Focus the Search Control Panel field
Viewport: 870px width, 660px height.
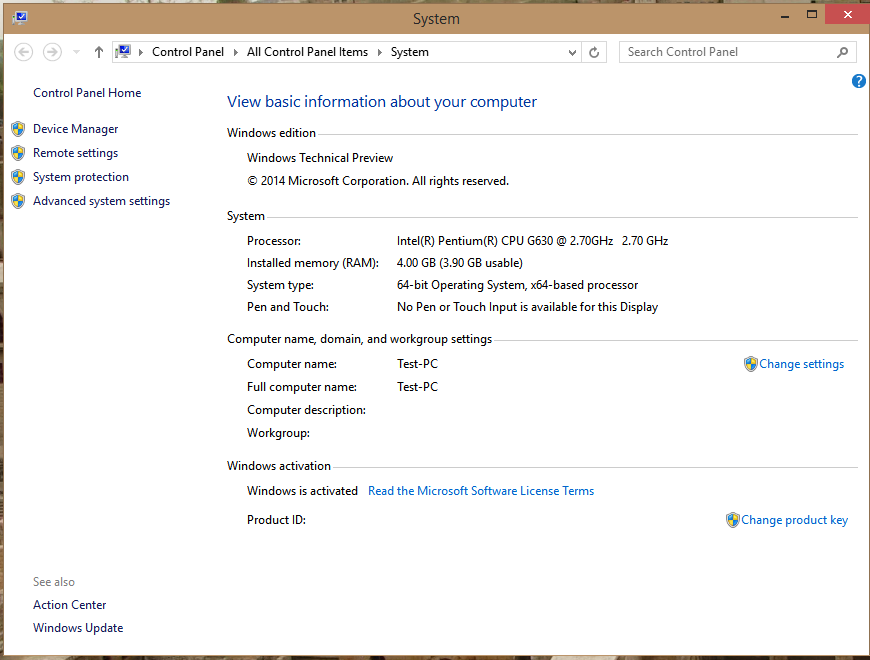[x=737, y=52]
